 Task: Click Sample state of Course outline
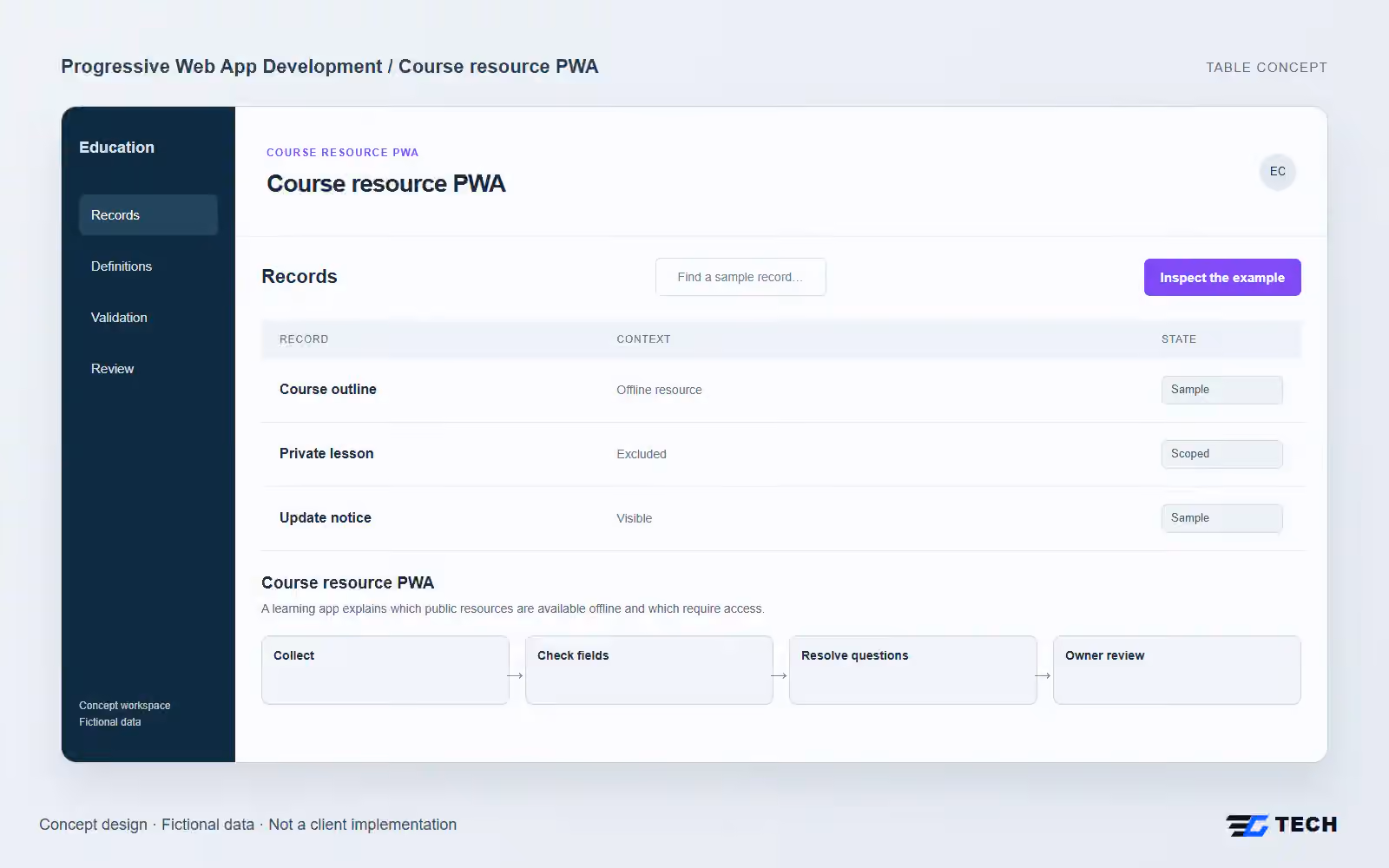coord(1221,390)
